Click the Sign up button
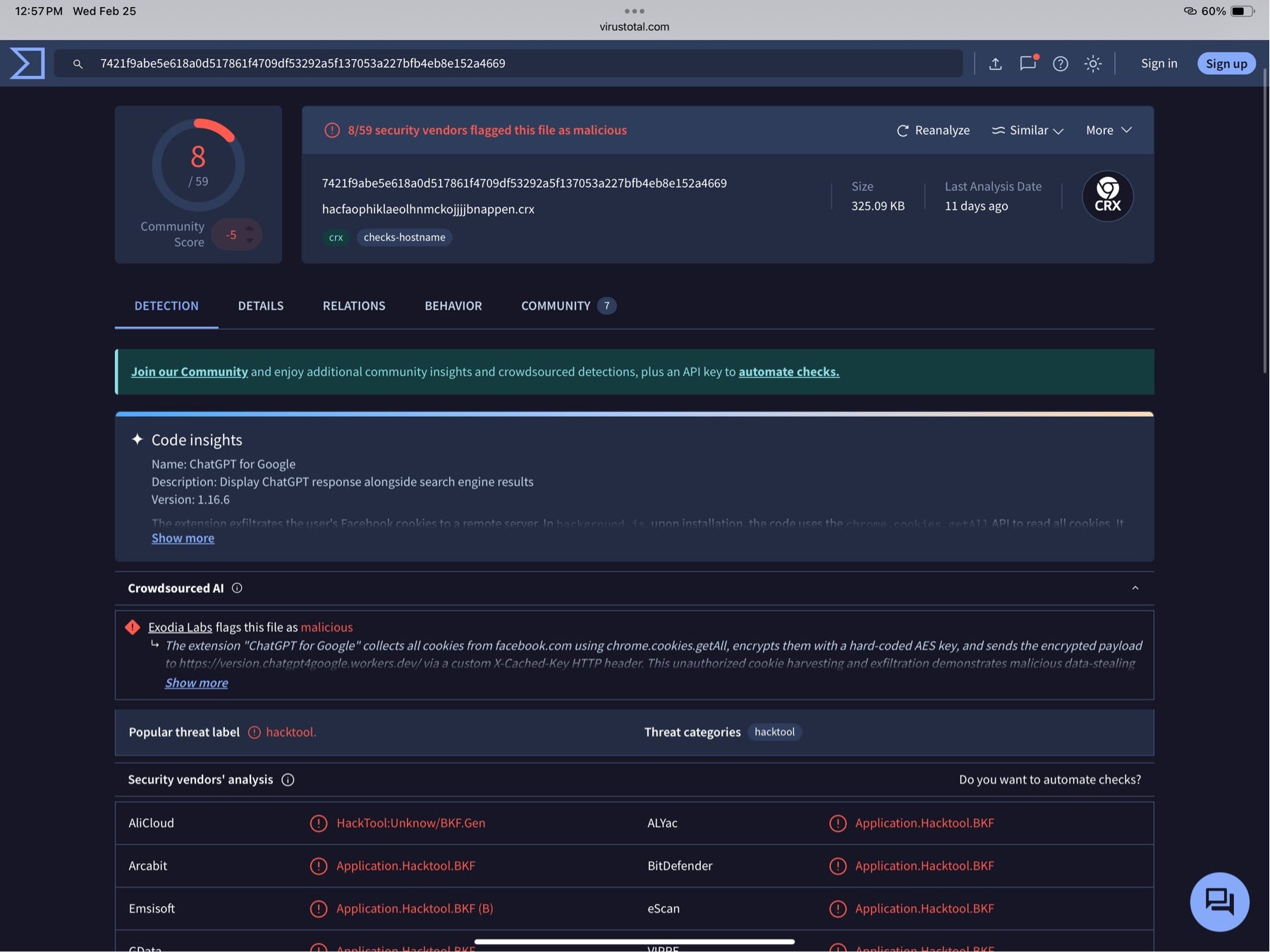The width and height of the screenshot is (1270, 952). [1226, 63]
